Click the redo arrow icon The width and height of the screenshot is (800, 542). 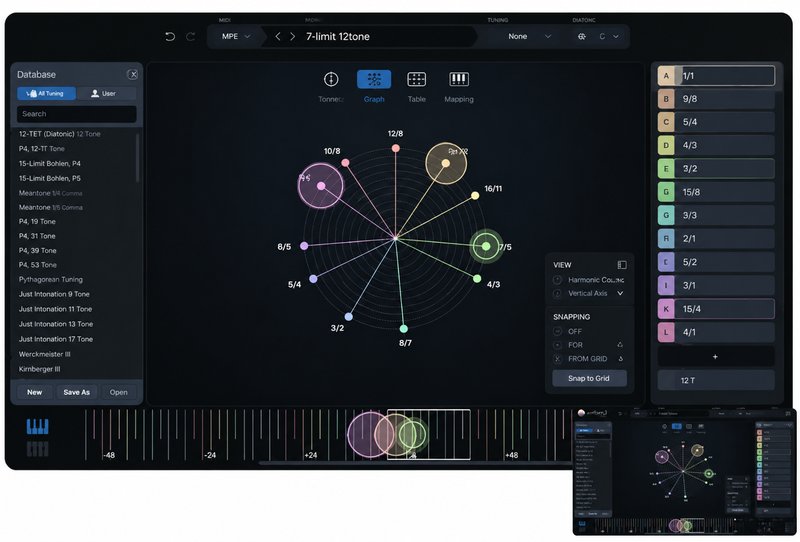(191, 36)
